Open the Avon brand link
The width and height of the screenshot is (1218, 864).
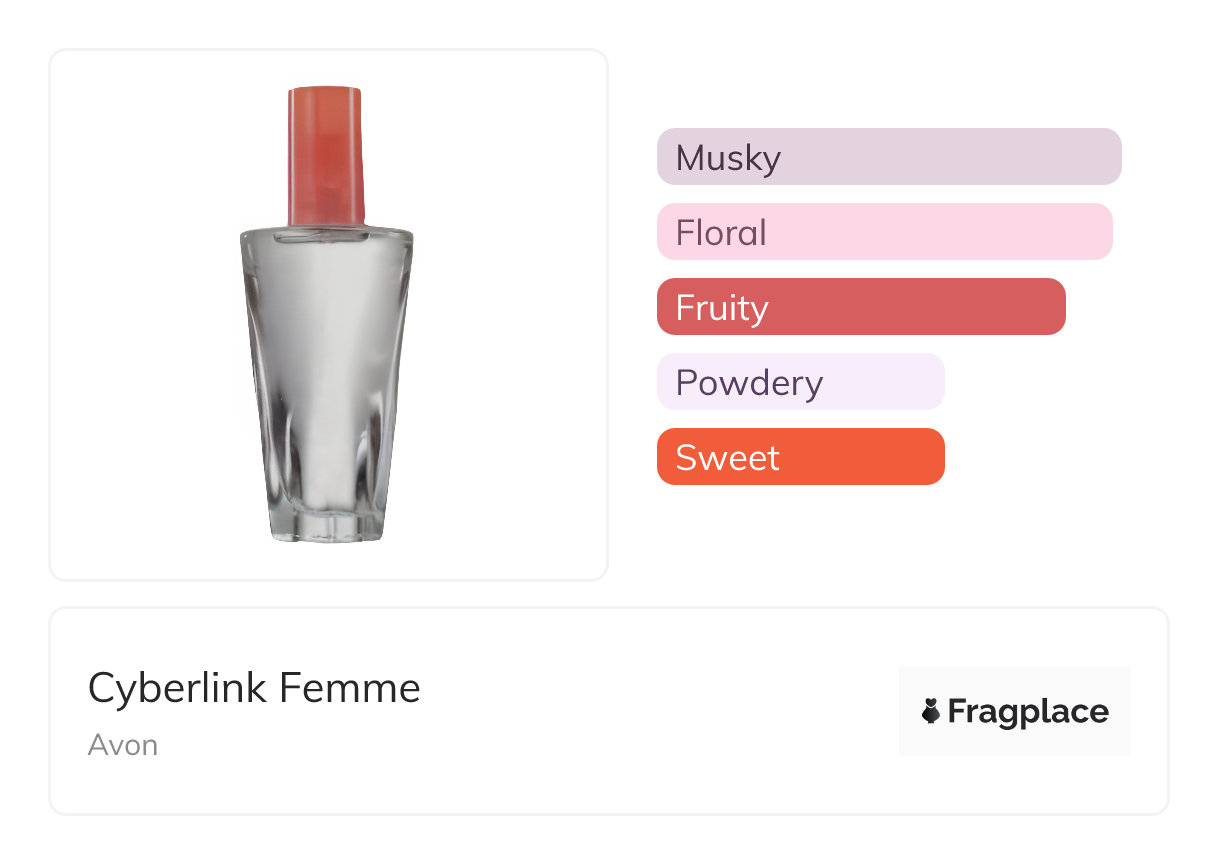pyautogui.click(x=123, y=745)
